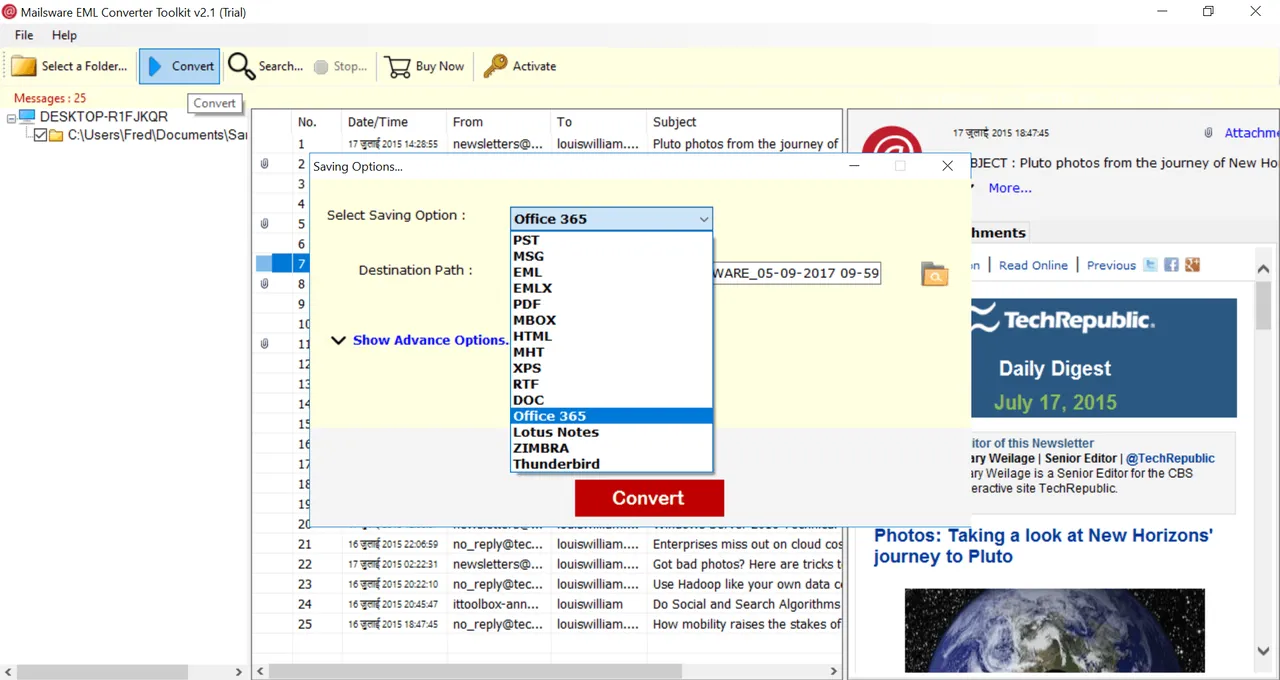Click the Activate key icon
The image size is (1280, 680).
coord(495,66)
